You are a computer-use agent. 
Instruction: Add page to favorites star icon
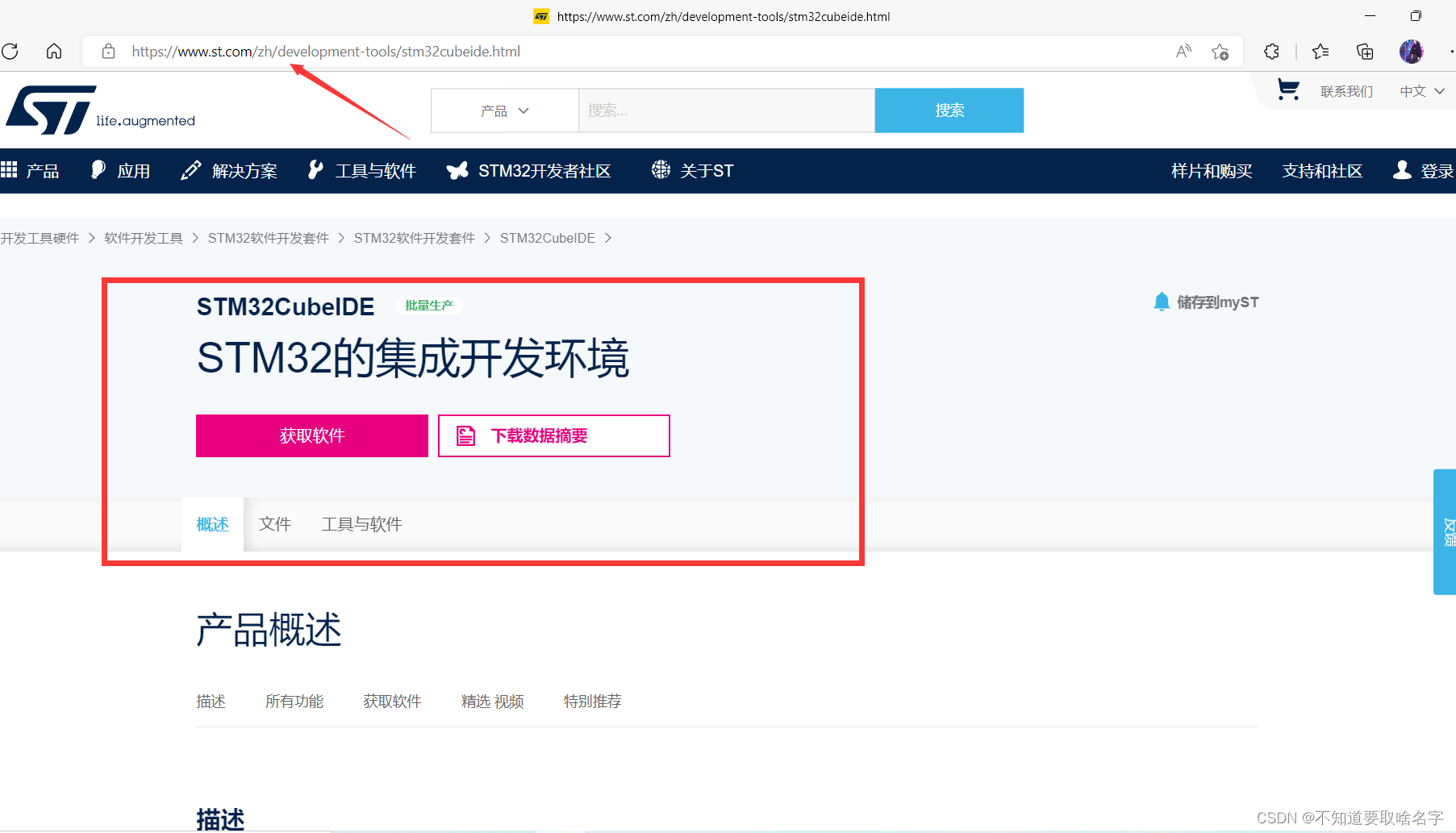(x=1220, y=52)
